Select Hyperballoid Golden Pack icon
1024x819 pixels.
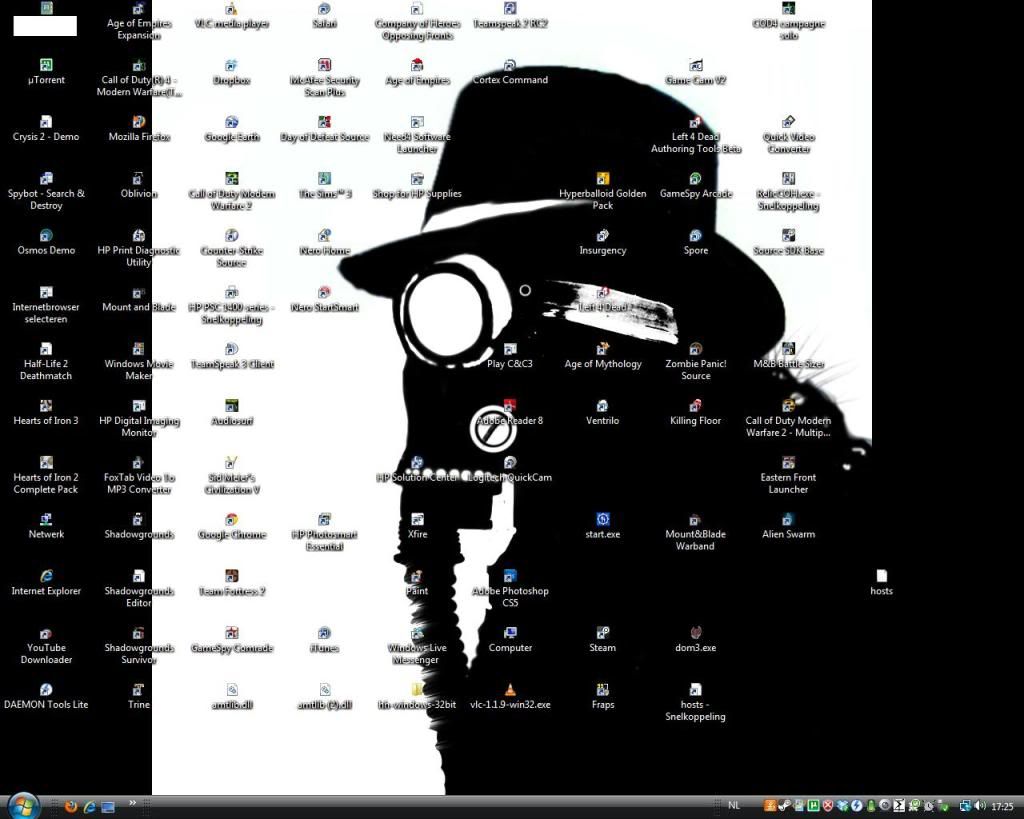(603, 191)
